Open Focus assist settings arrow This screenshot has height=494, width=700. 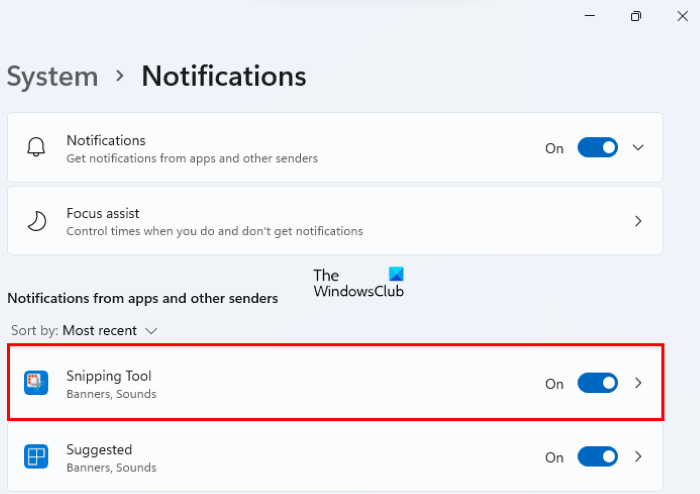point(639,221)
